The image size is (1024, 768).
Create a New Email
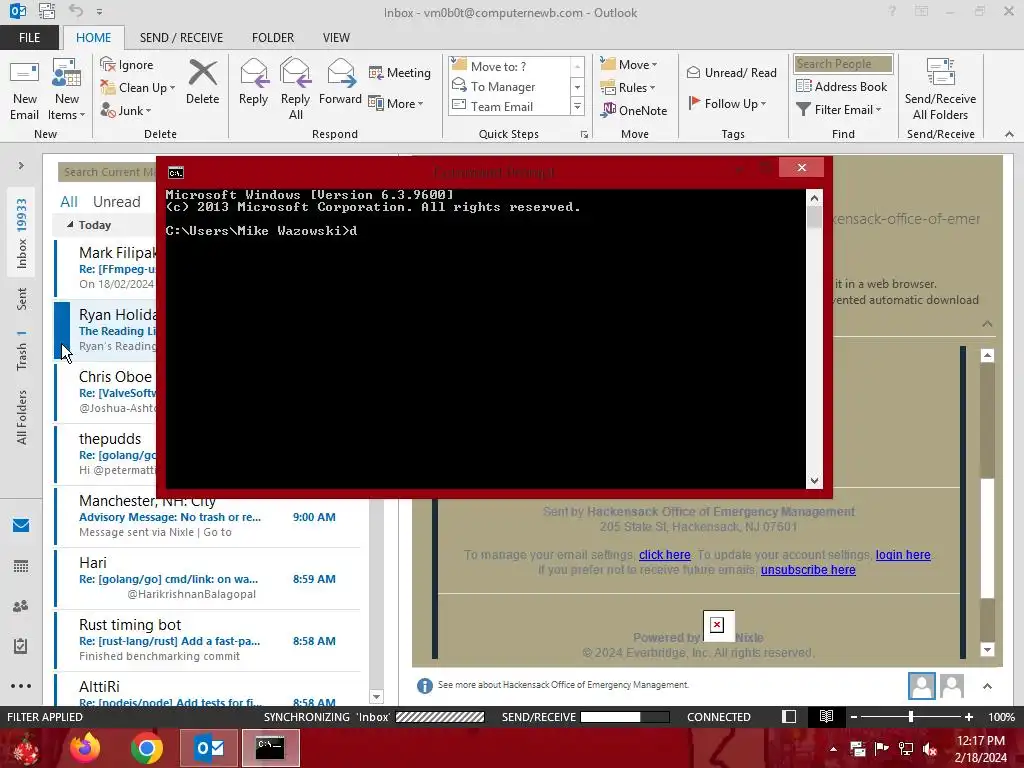click(x=24, y=91)
